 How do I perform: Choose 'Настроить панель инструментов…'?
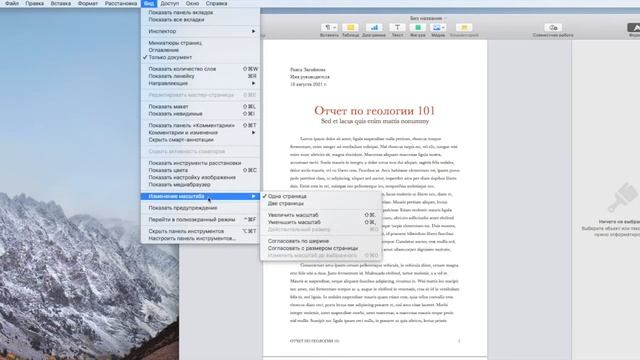coord(200,238)
